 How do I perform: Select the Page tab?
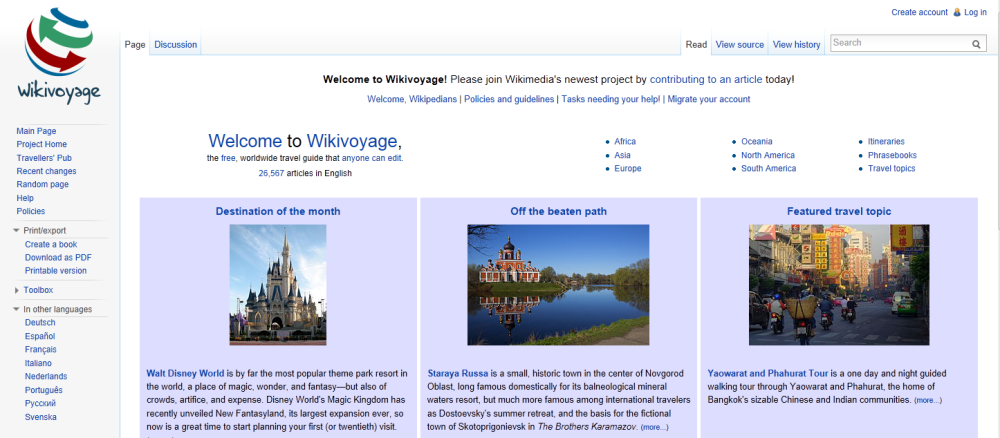click(135, 45)
